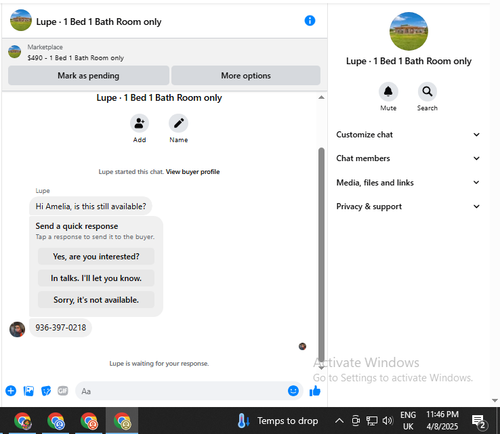Attach a photo using the image icon
500x434 pixels.
[x=29, y=391]
